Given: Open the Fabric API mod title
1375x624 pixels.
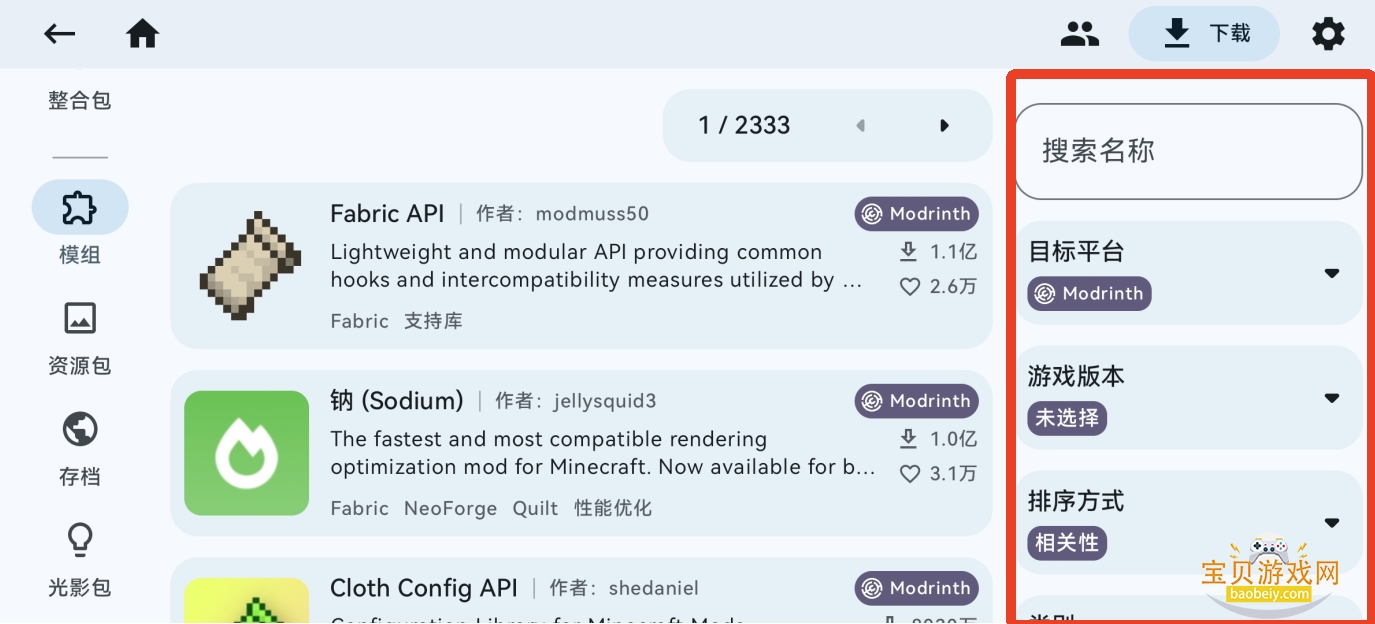Looking at the screenshot, I should tap(387, 213).
